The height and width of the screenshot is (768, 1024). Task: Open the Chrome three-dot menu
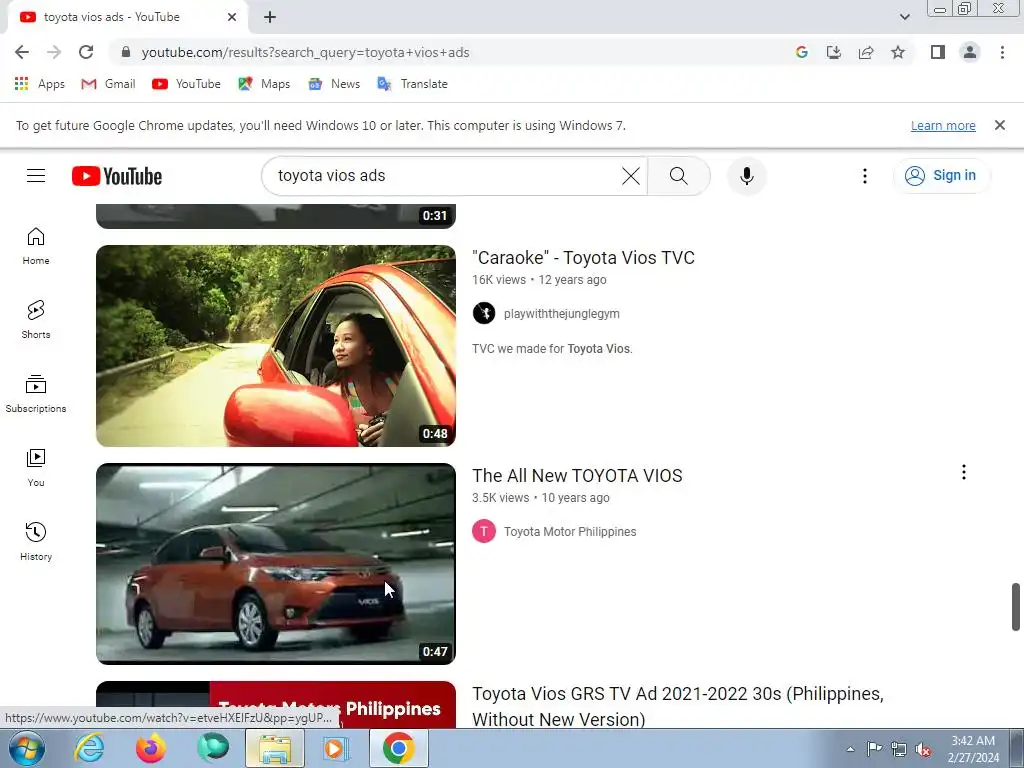(1002, 52)
